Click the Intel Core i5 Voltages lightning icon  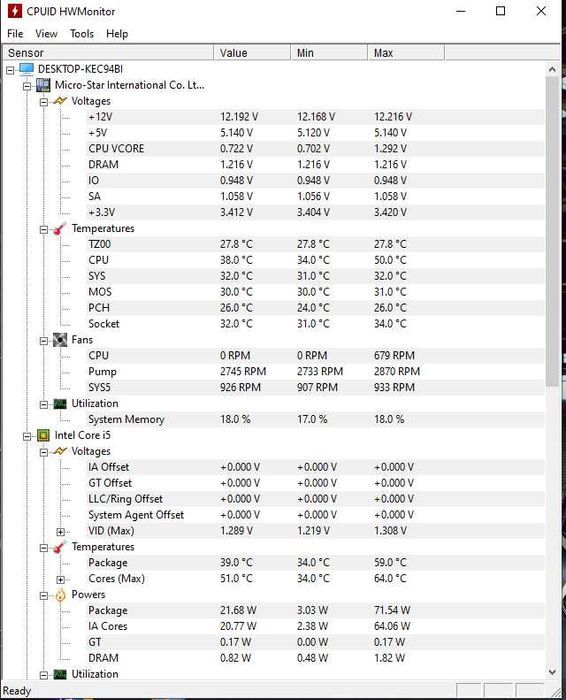[x=60, y=451]
